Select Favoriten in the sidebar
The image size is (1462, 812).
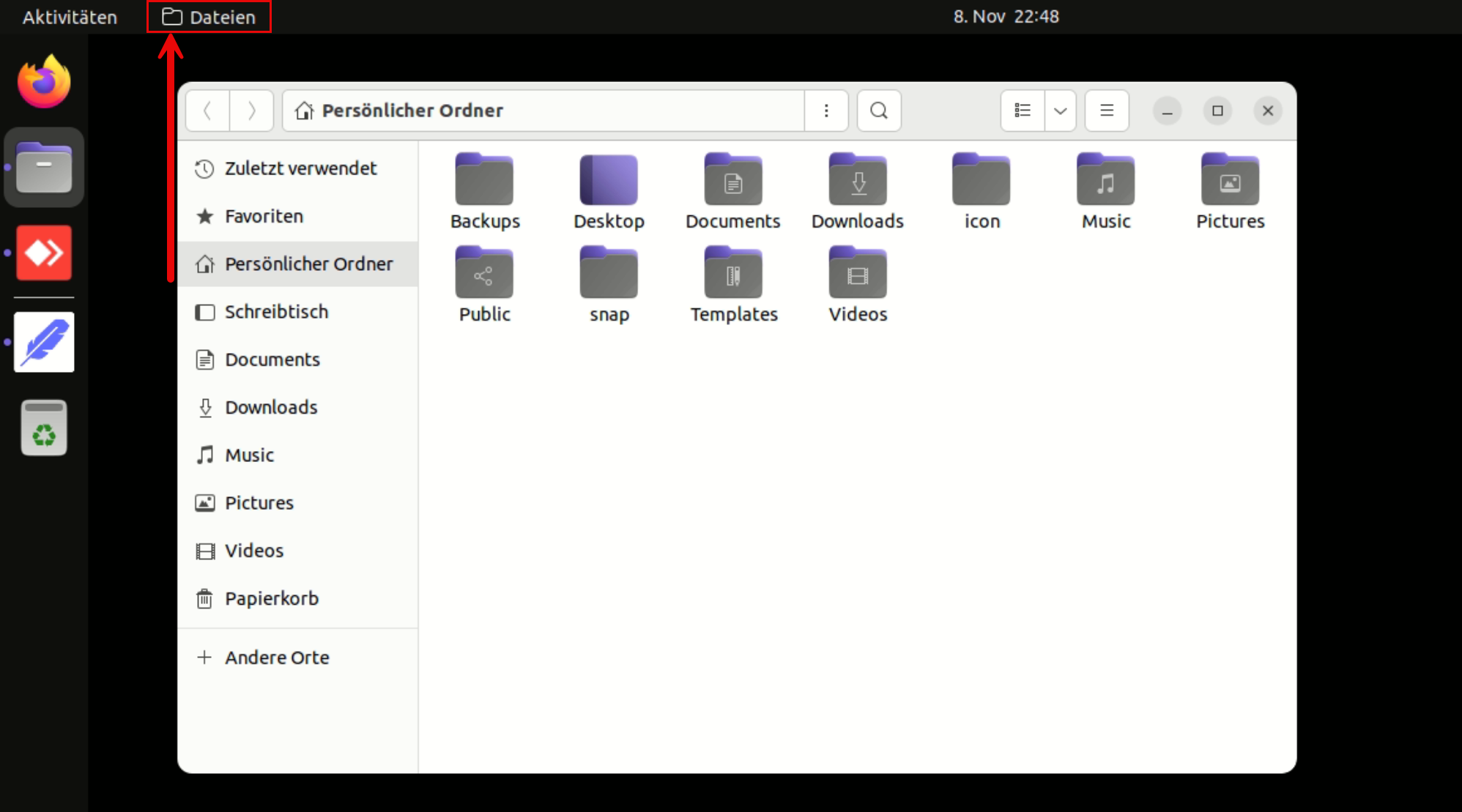(x=264, y=216)
